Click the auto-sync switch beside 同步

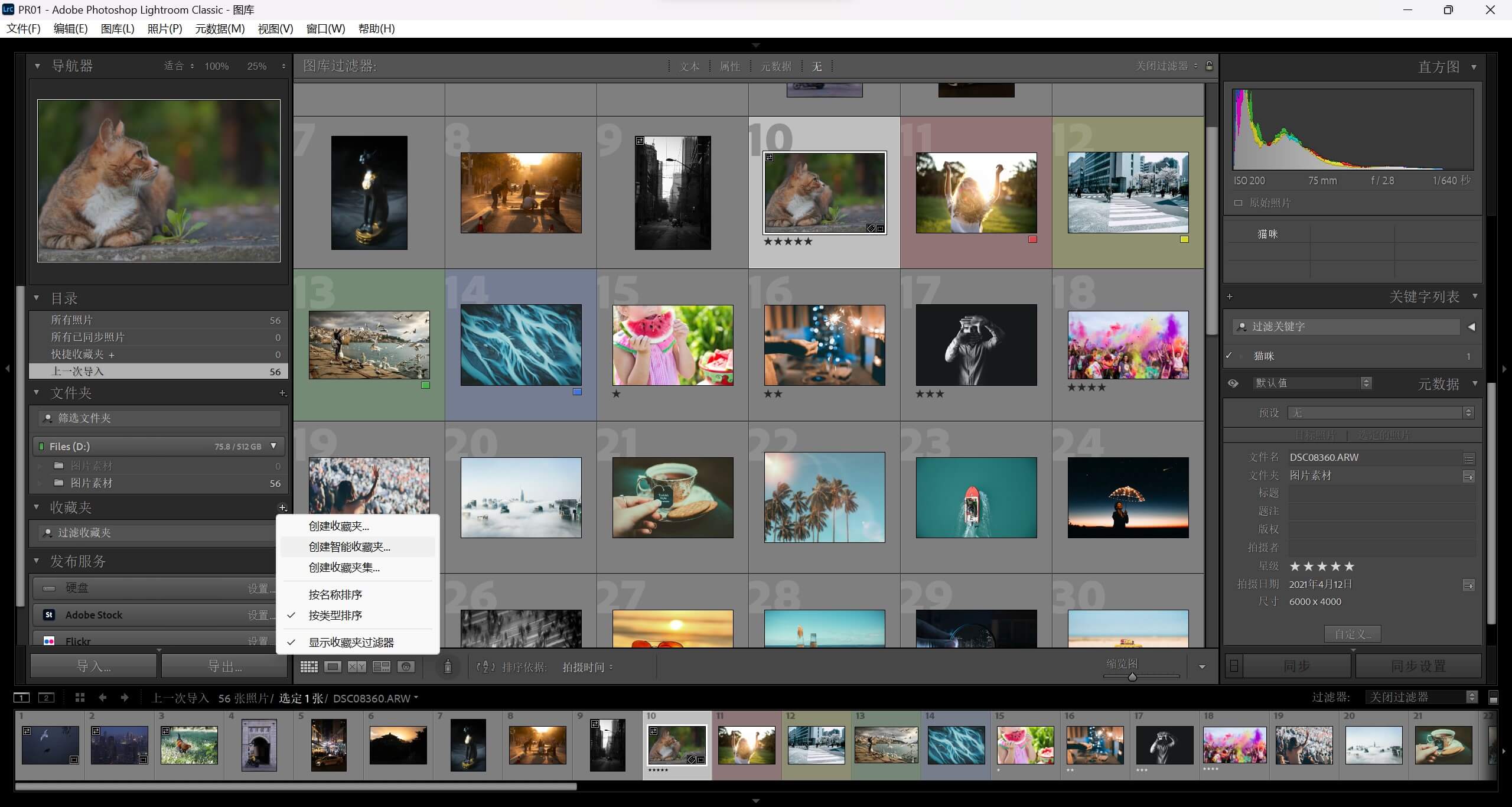1234,666
